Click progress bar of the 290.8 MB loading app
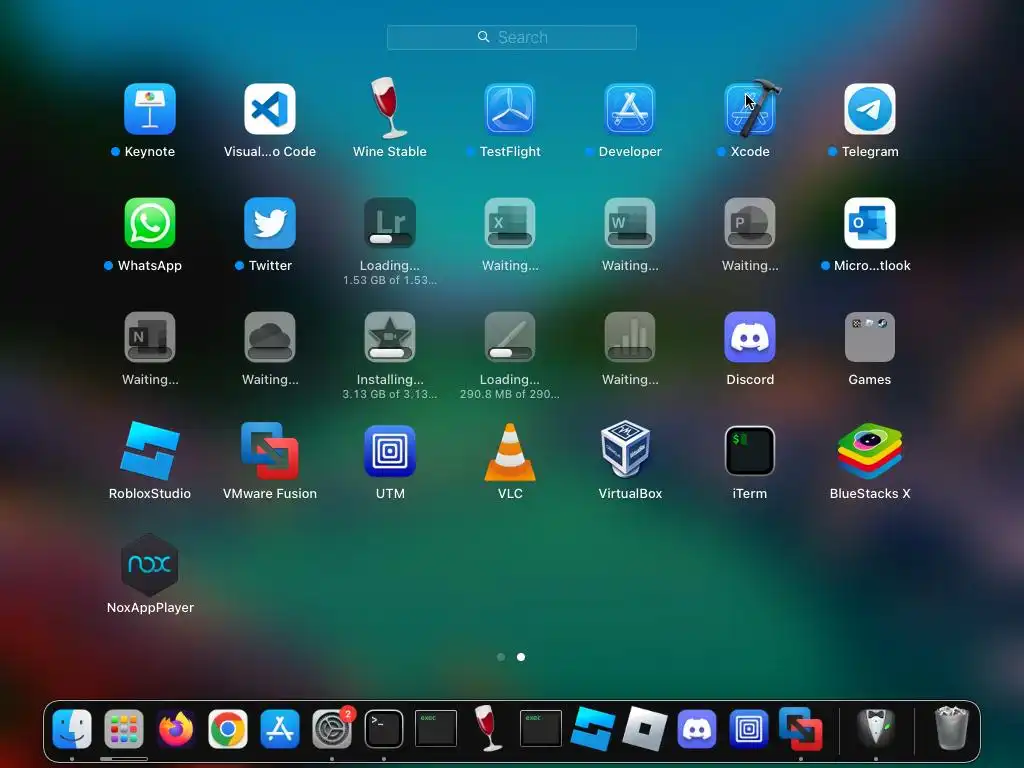1024x768 pixels. (510, 353)
